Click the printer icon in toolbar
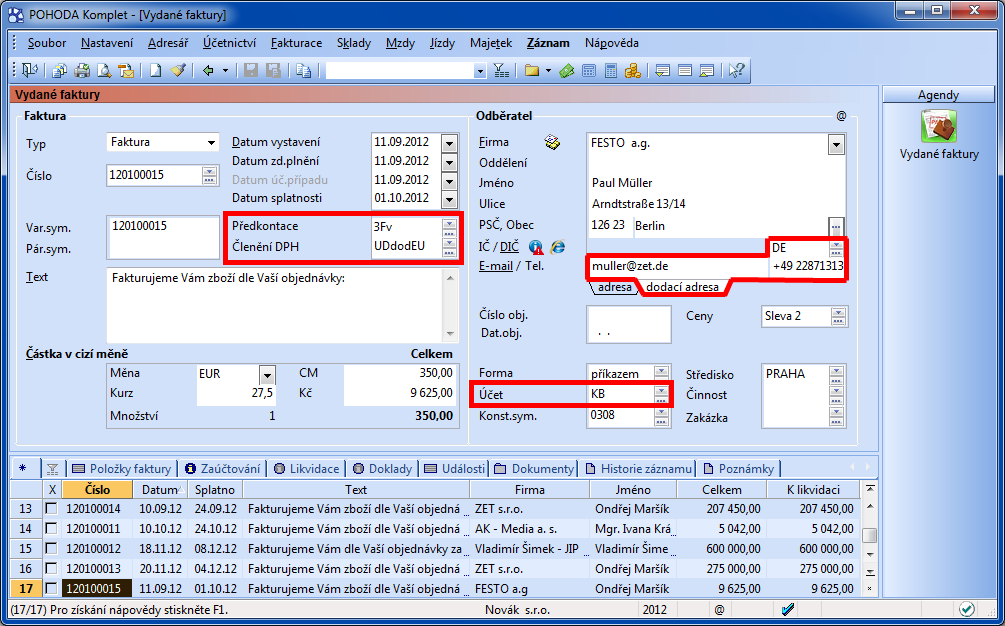1005x626 pixels. [x=82, y=70]
